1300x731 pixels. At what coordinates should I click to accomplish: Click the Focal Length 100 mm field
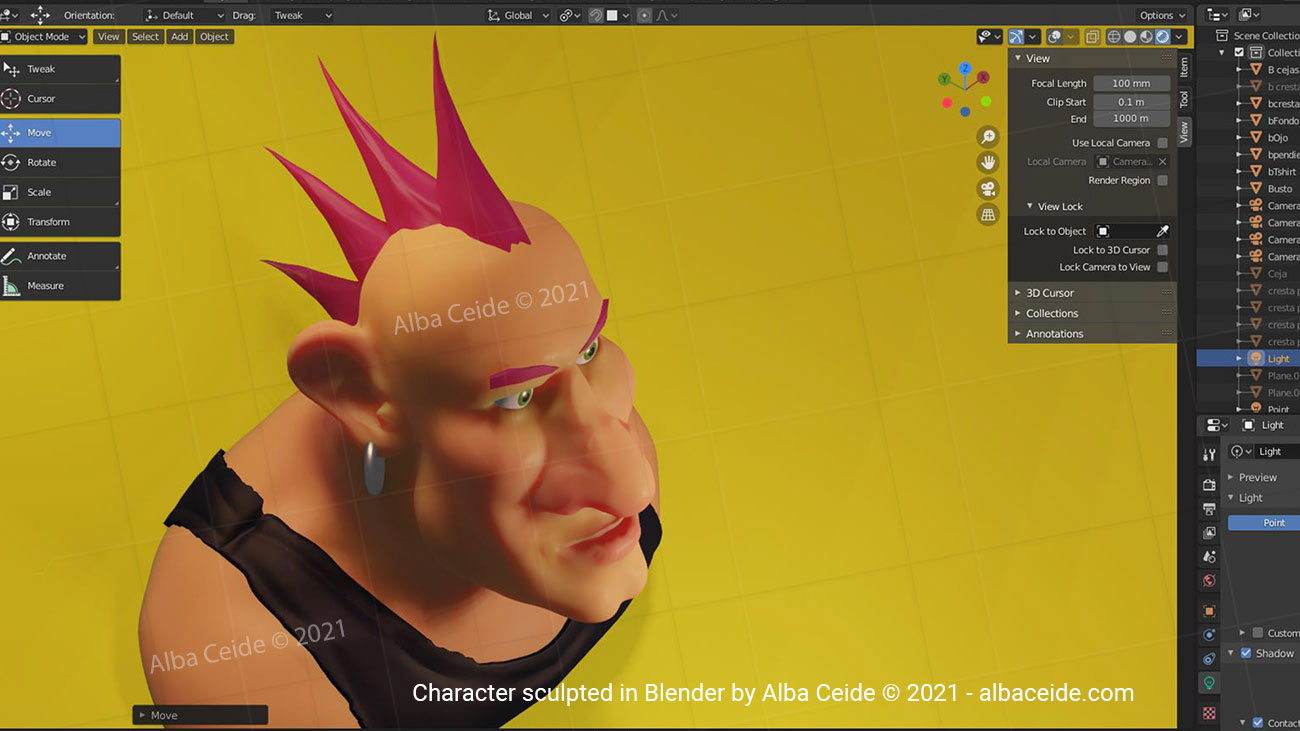[x=1131, y=84]
